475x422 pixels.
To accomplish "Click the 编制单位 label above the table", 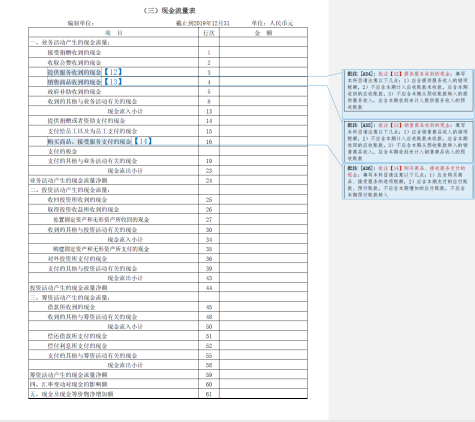I will tap(81, 23).
